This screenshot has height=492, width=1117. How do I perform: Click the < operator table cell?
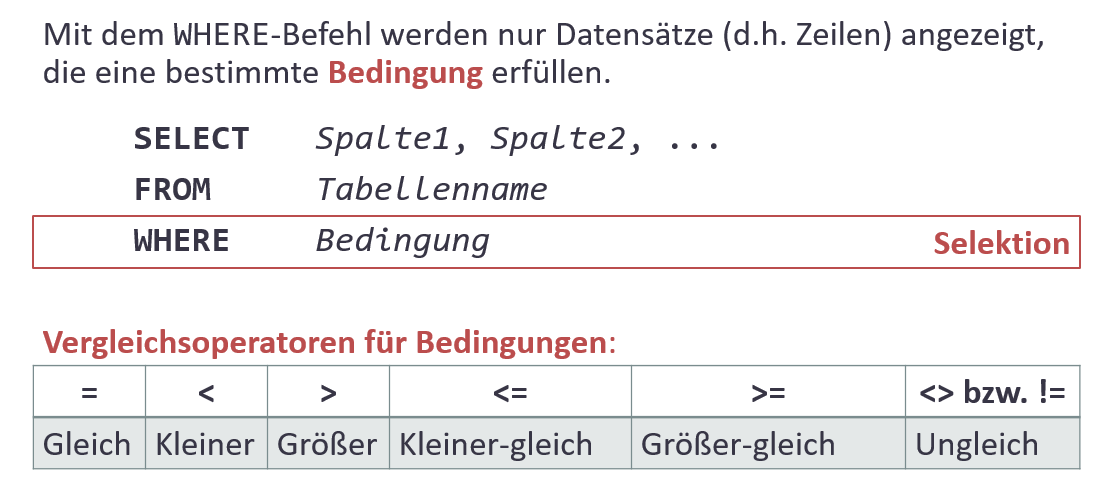206,392
